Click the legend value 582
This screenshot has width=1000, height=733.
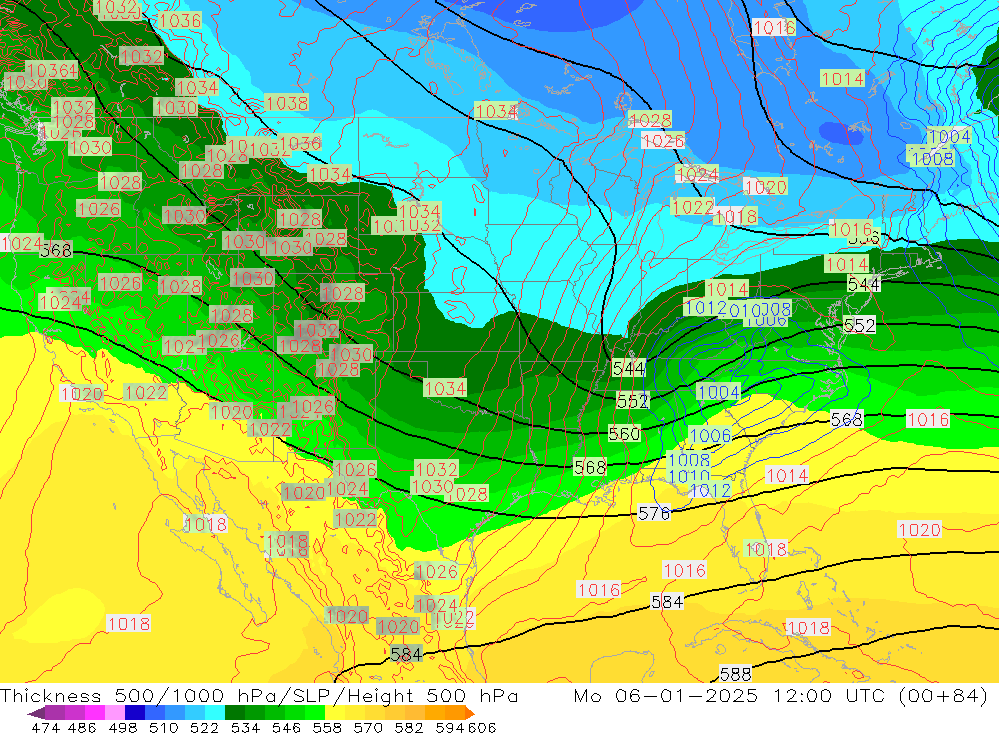(409, 727)
